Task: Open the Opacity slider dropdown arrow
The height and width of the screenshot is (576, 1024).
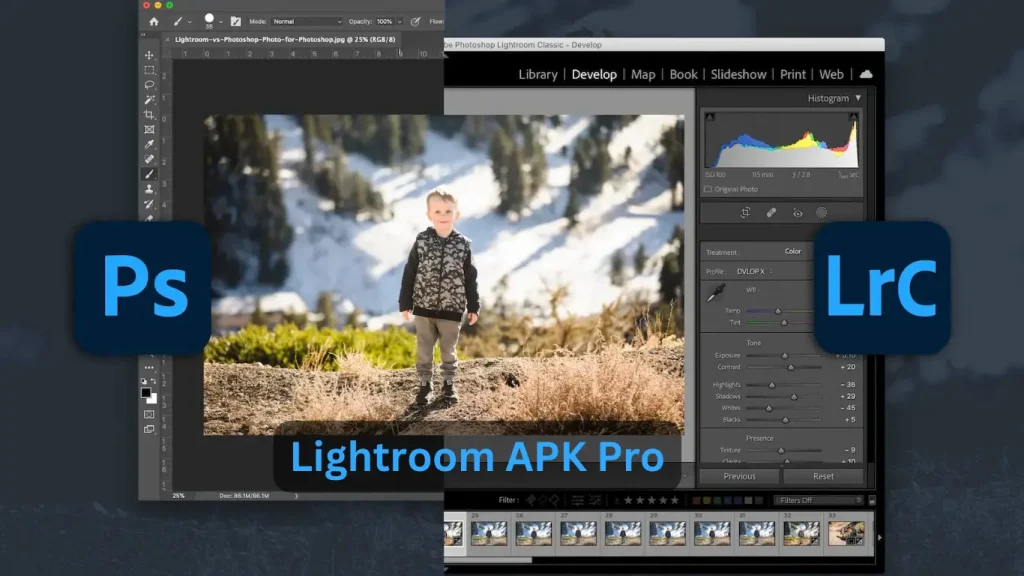Action: [x=400, y=22]
